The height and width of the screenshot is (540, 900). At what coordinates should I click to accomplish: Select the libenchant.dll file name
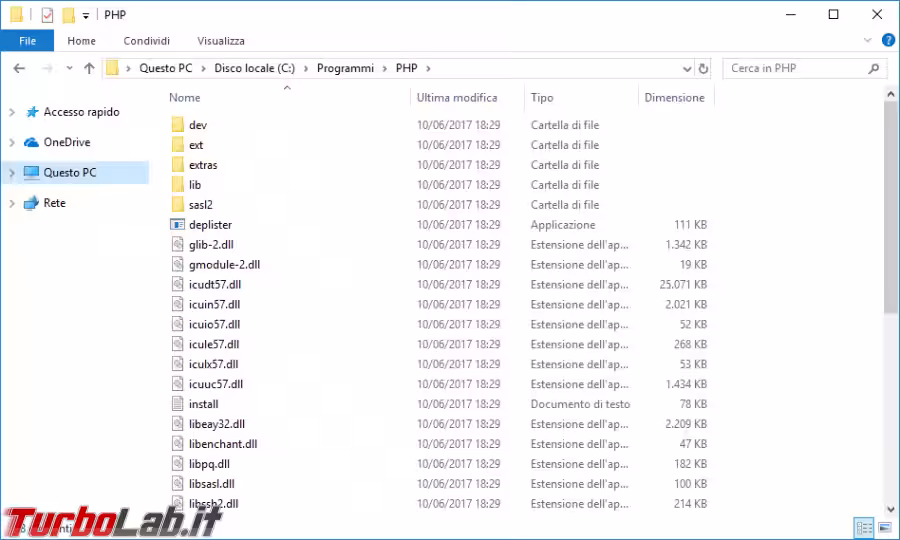point(223,444)
